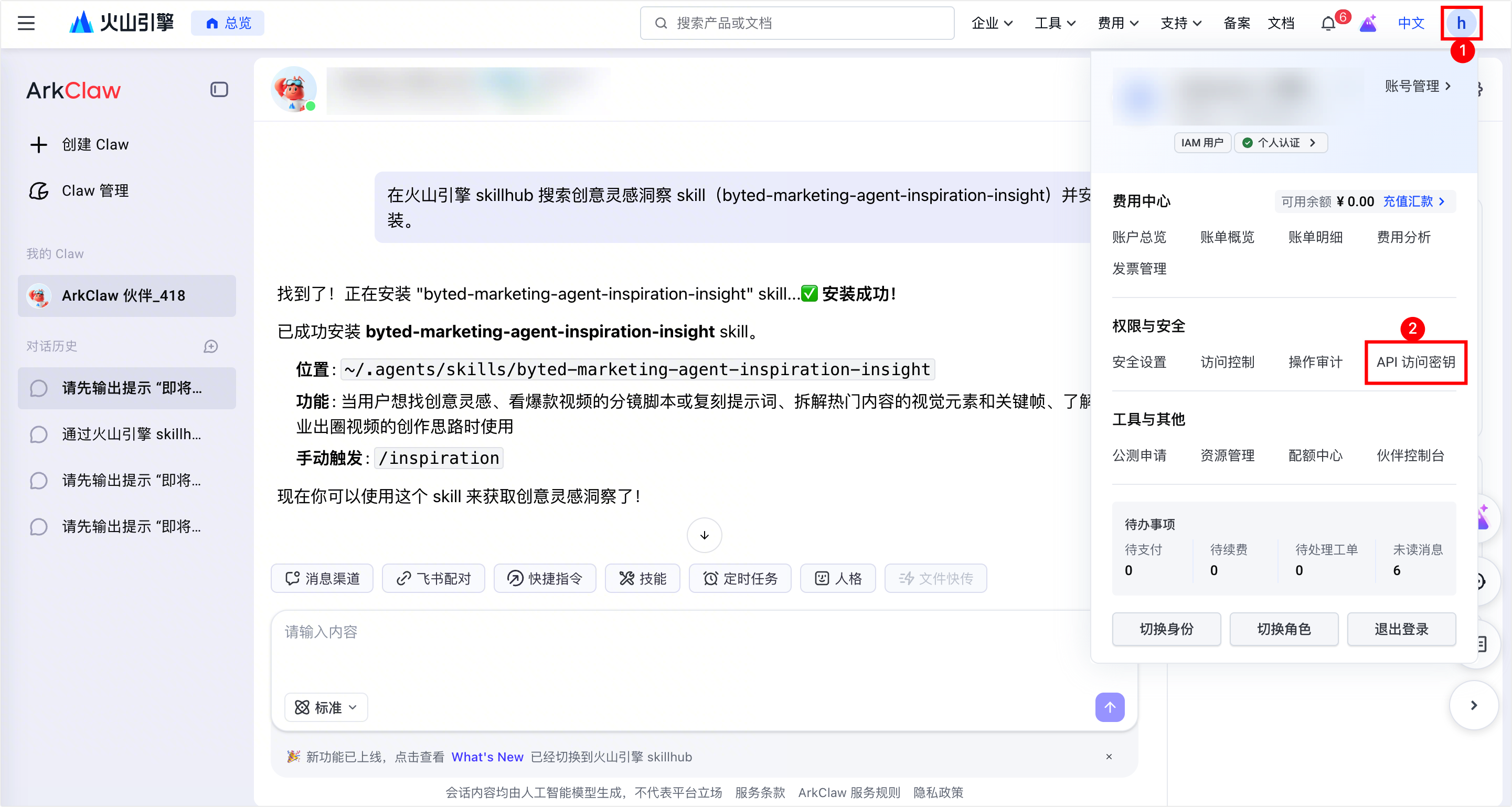
Task: Click the 文件快传 button
Action: point(935,579)
